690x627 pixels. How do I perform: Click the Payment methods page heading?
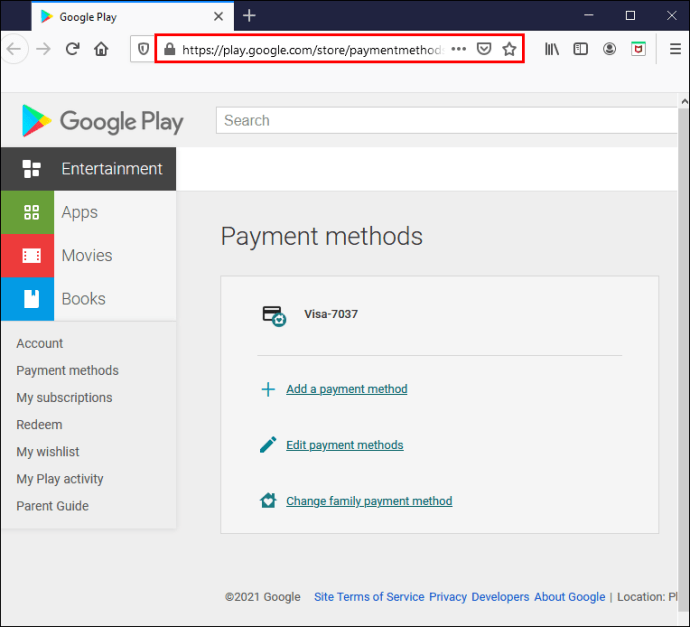click(x=322, y=237)
